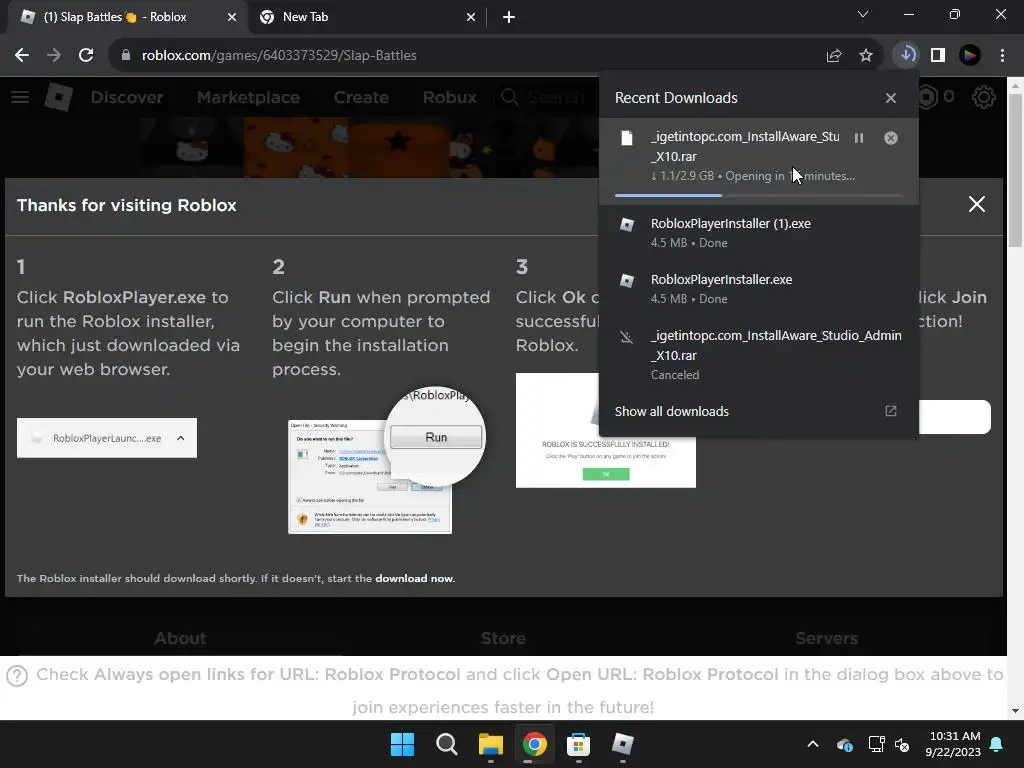Open RobloxPlayerInstaller.exe download entry
The height and width of the screenshot is (768, 1024).
(759, 289)
